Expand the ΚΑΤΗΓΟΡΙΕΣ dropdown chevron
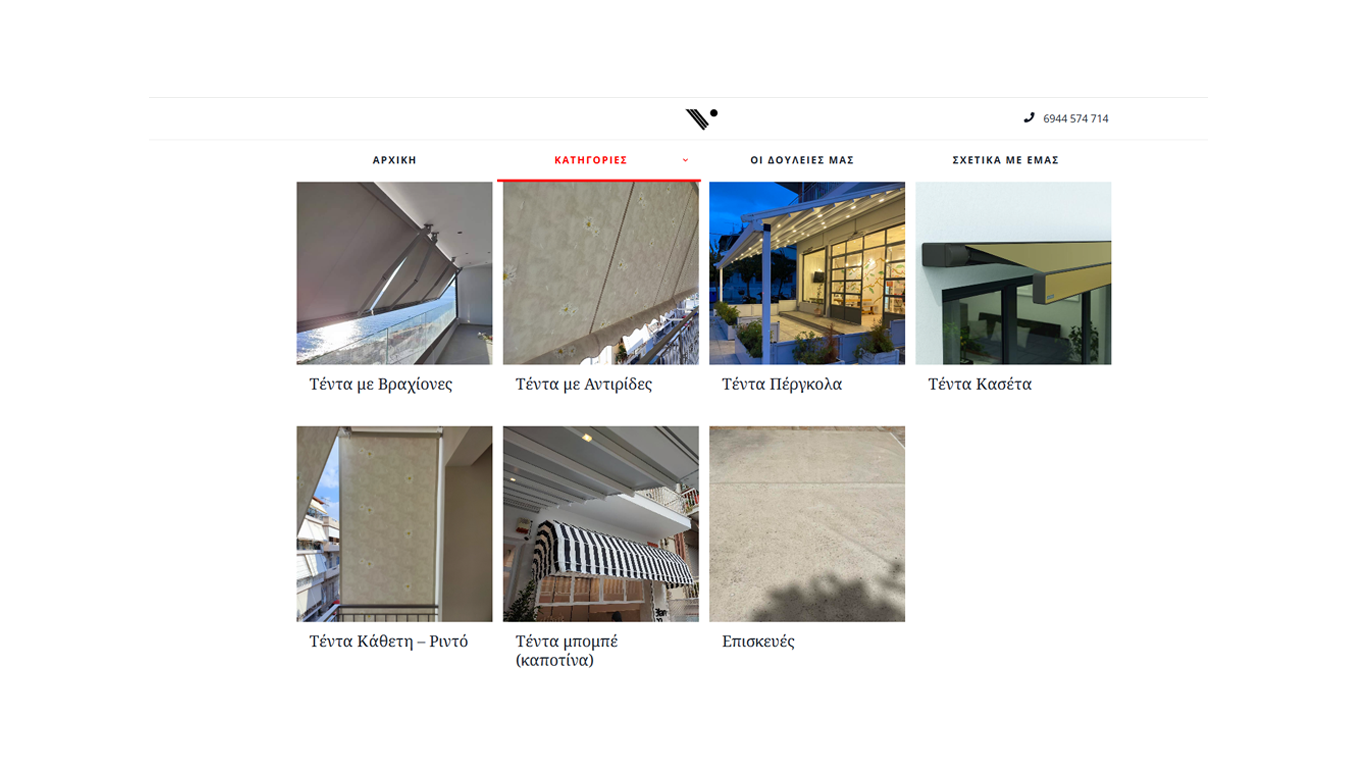1366x768 pixels. pyautogui.click(x=685, y=160)
